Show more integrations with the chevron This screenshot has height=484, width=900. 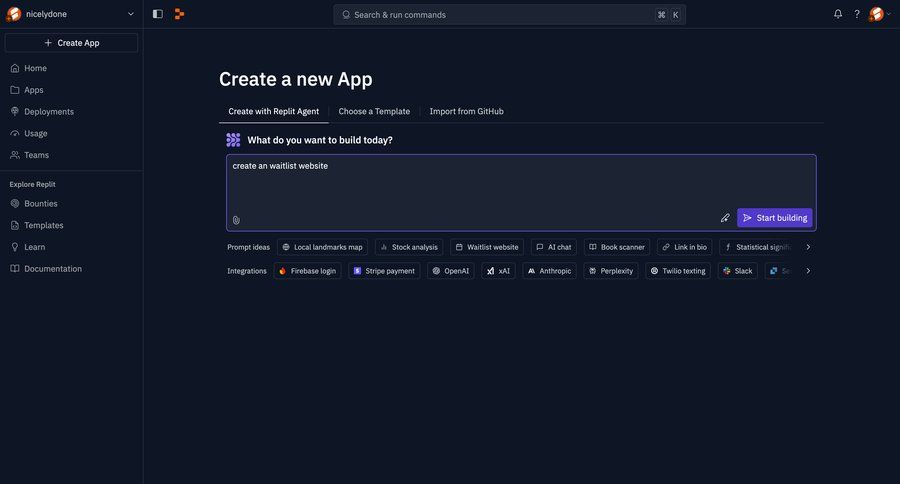click(808, 271)
